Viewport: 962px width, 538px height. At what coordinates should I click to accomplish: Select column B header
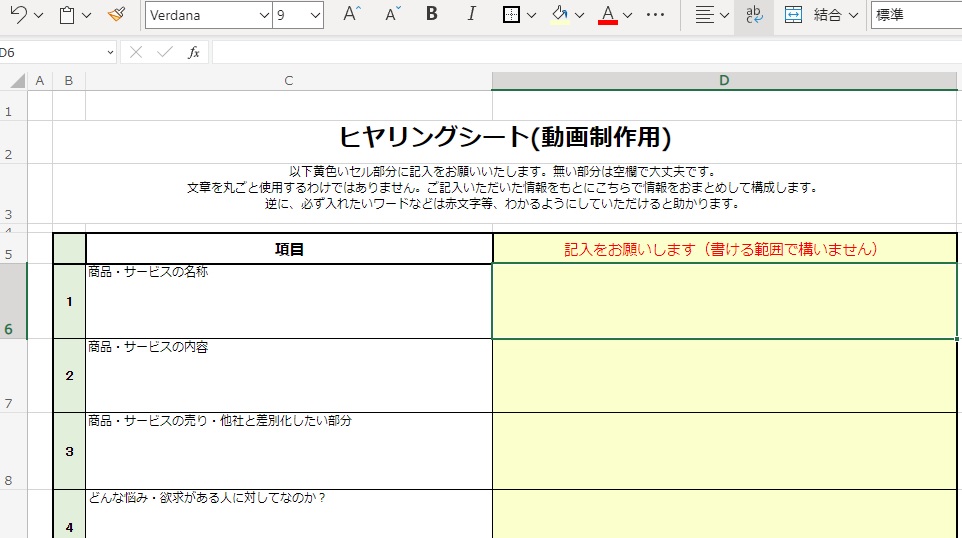tap(69, 80)
